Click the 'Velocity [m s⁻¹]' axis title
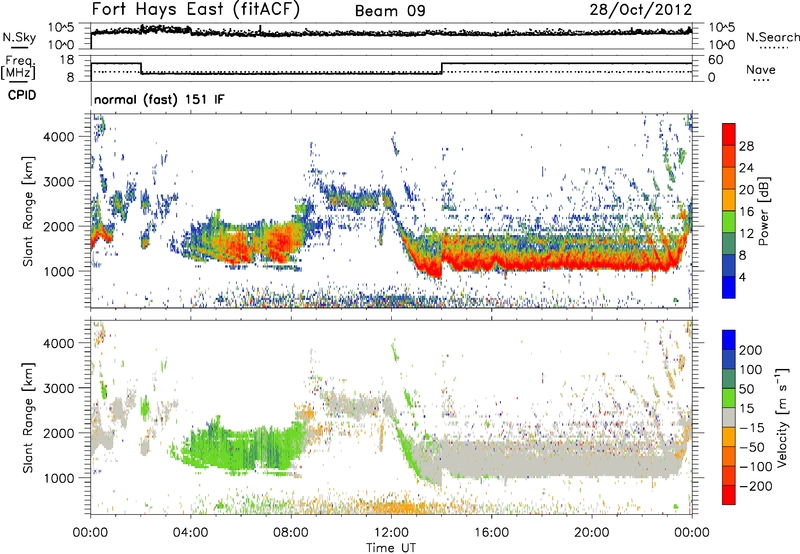The height and width of the screenshot is (554, 800). click(782, 417)
